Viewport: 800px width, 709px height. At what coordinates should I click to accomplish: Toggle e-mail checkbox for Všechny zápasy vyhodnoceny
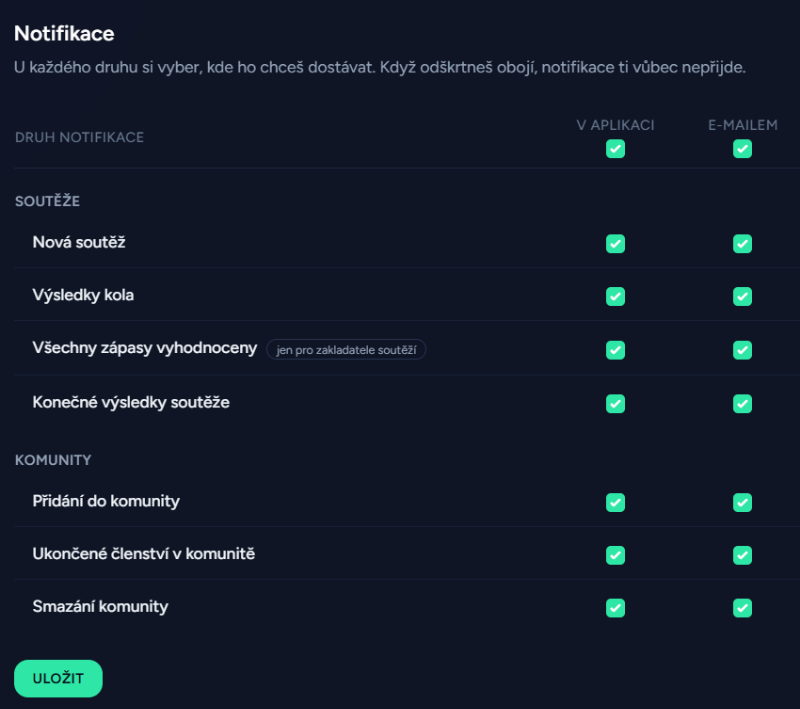pos(742,350)
